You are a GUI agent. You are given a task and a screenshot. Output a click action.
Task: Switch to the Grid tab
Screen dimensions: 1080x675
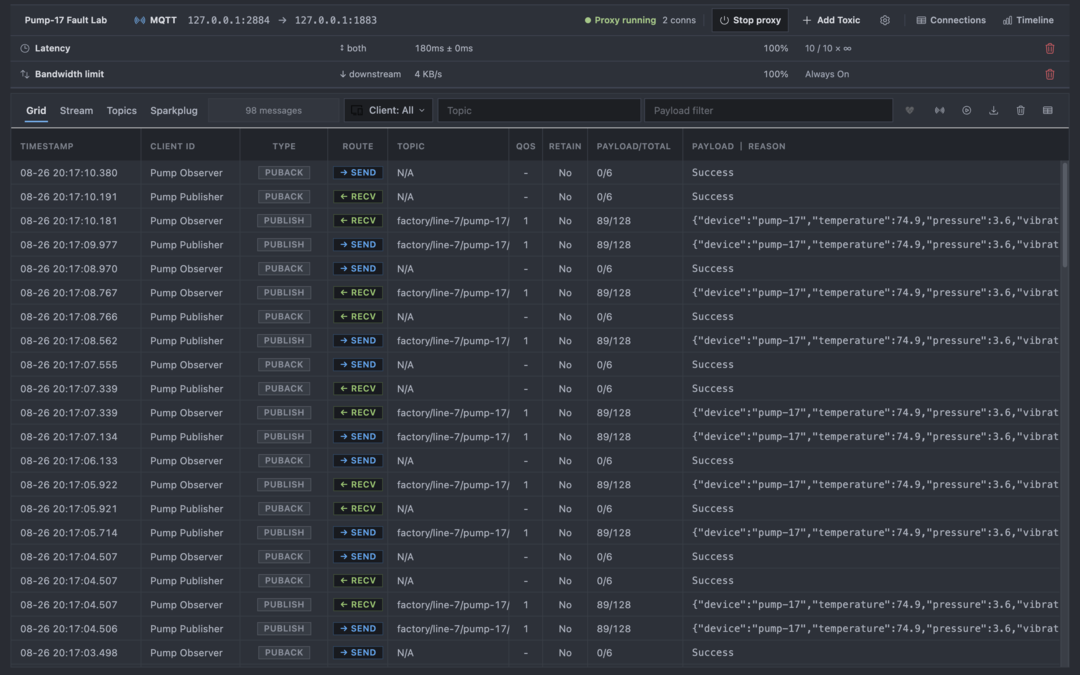pos(36,110)
